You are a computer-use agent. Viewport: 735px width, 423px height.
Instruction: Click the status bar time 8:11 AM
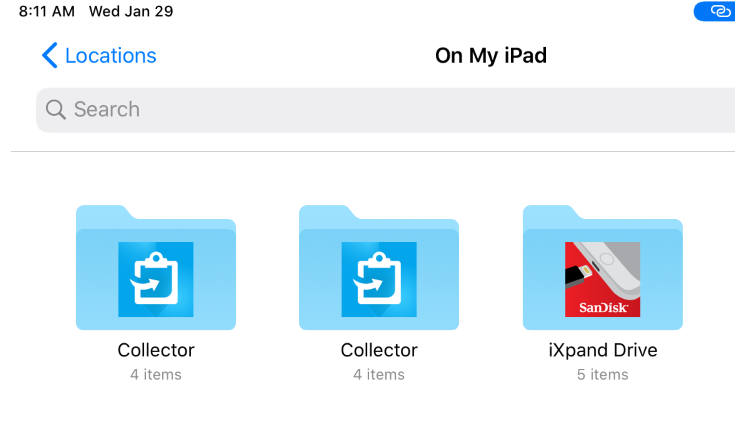[x=46, y=11]
